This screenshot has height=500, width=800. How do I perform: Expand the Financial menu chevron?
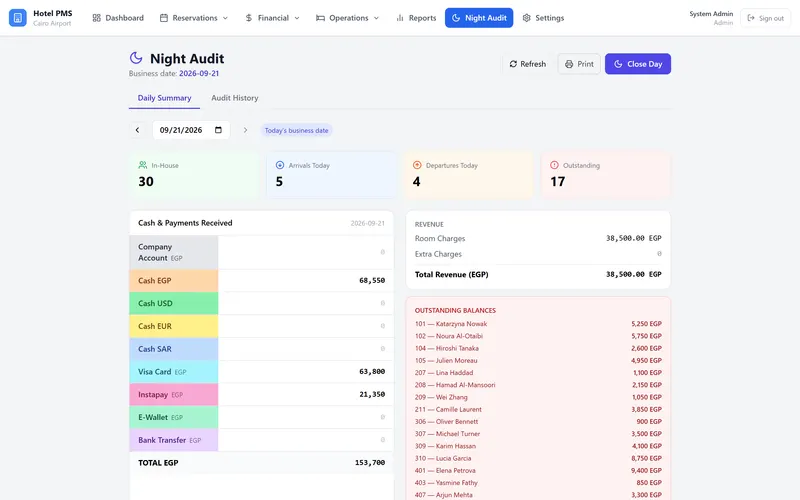coord(297,18)
